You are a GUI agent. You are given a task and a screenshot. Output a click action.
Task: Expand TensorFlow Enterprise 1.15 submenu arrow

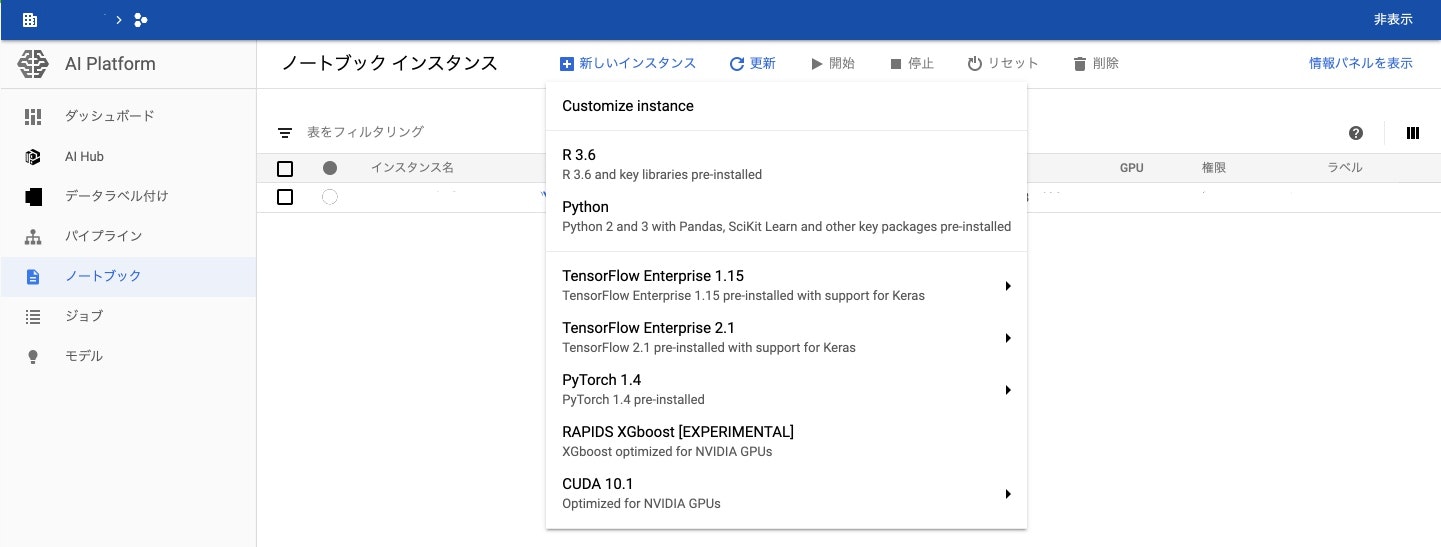1008,286
